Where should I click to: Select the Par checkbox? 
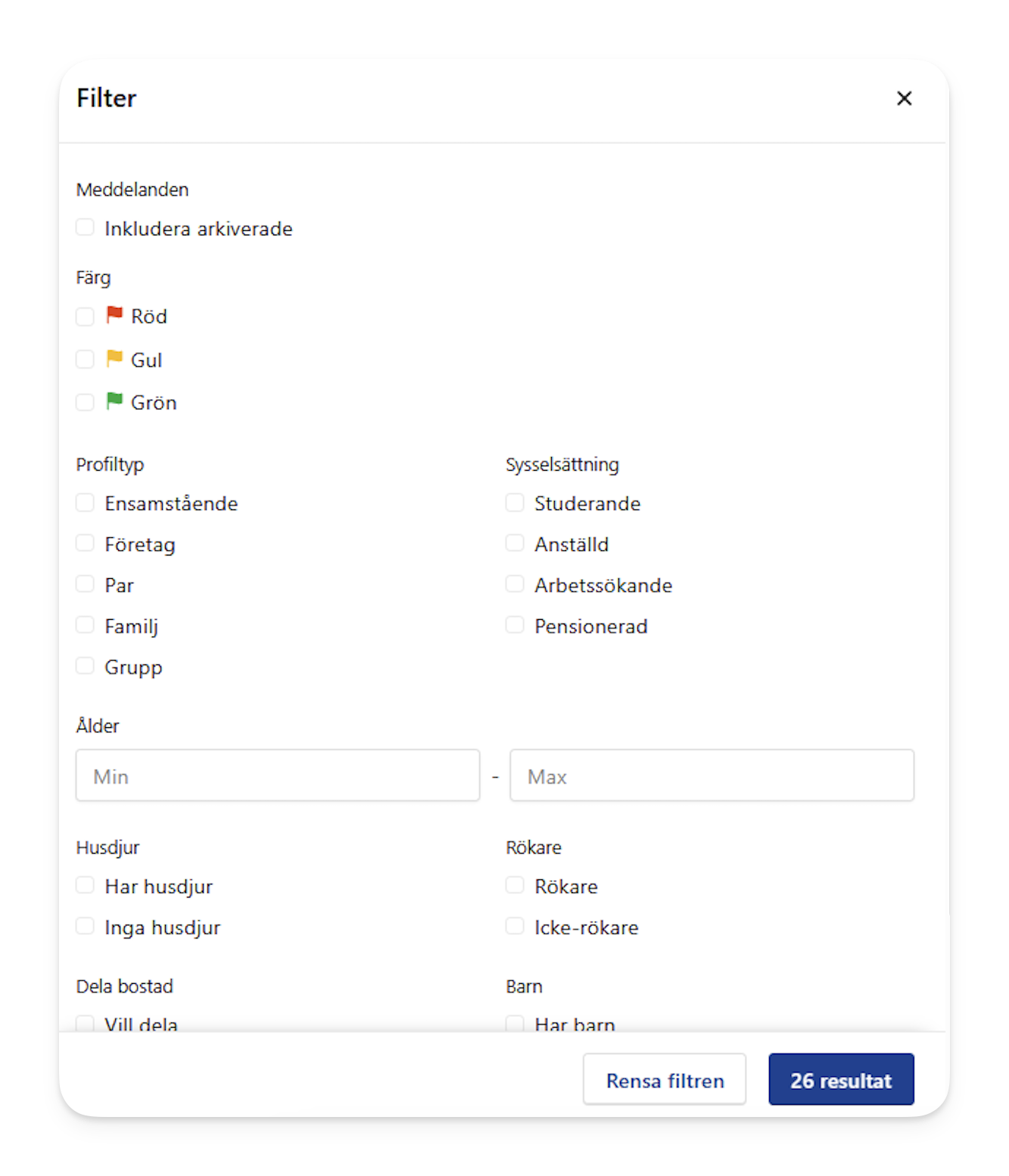pyautogui.click(x=85, y=585)
